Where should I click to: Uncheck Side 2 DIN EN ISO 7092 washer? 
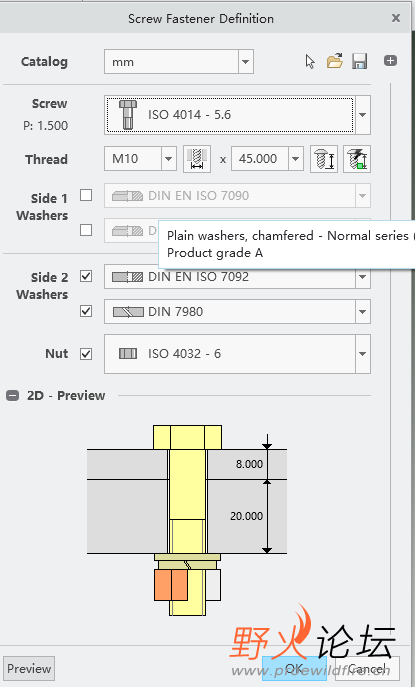pyautogui.click(x=86, y=276)
